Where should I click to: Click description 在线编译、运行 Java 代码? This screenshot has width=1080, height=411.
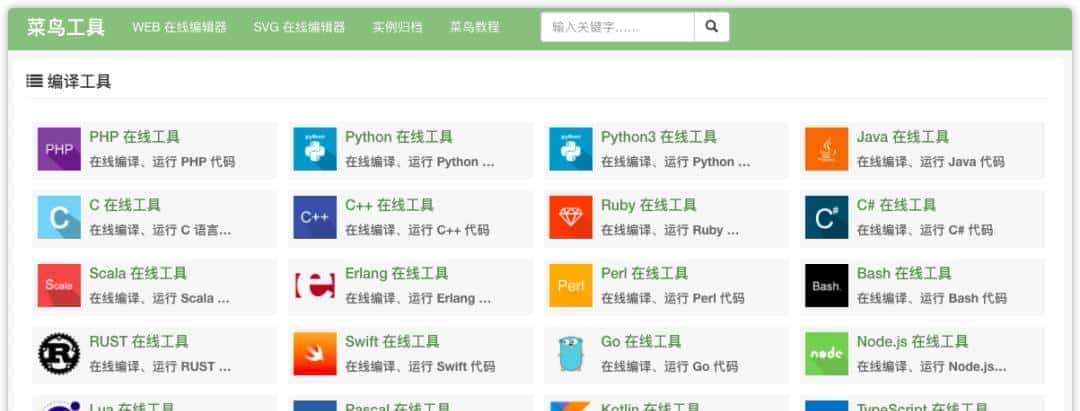(x=931, y=162)
